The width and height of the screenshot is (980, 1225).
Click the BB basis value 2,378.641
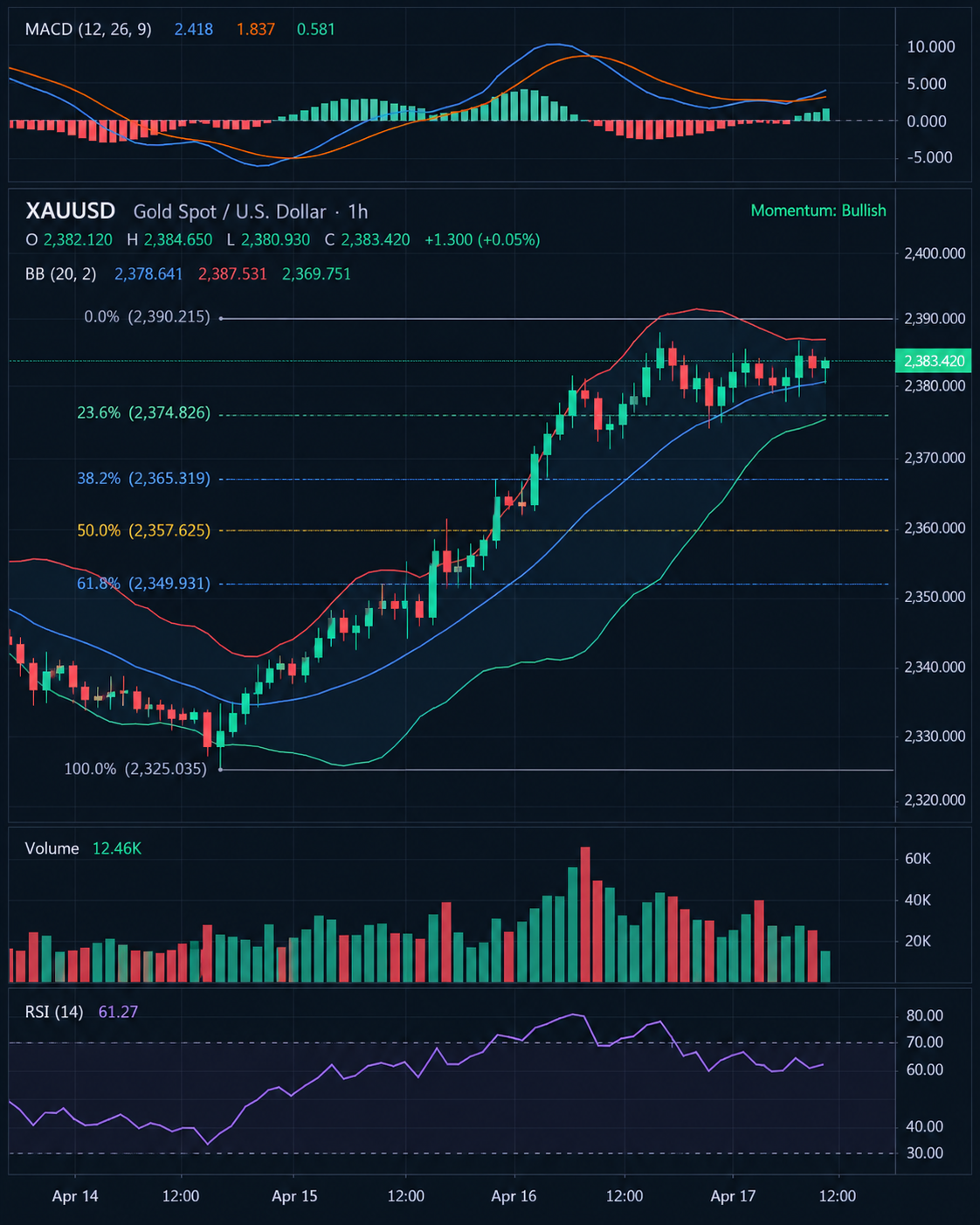point(148,274)
